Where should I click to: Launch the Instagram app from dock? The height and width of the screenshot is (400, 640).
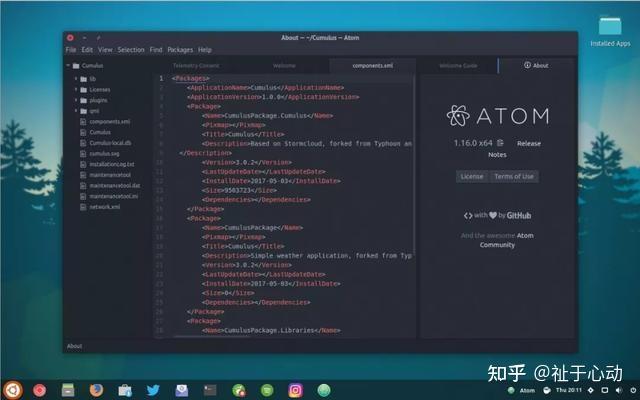click(296, 390)
